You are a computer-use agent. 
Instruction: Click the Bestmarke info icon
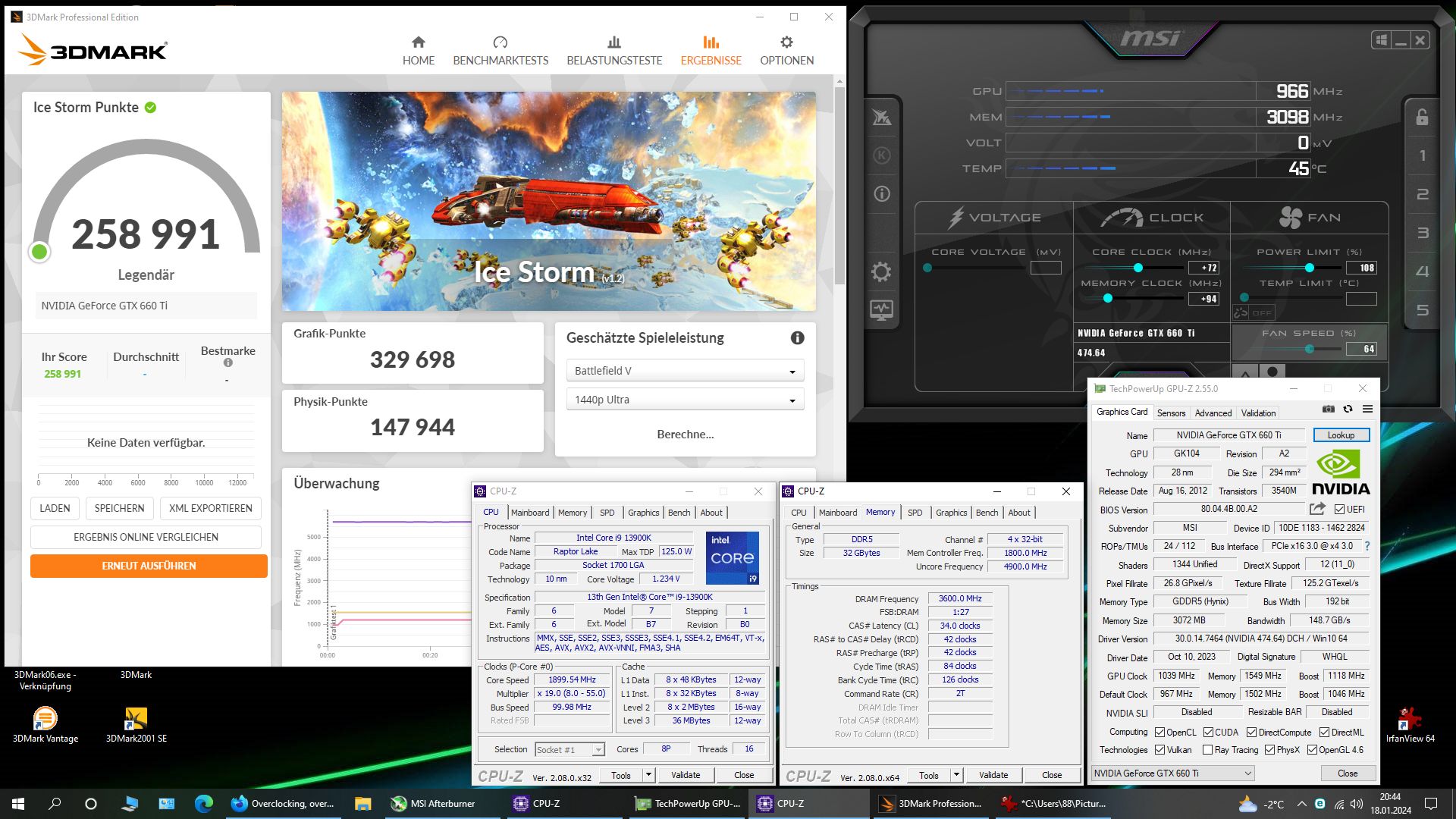click(227, 363)
